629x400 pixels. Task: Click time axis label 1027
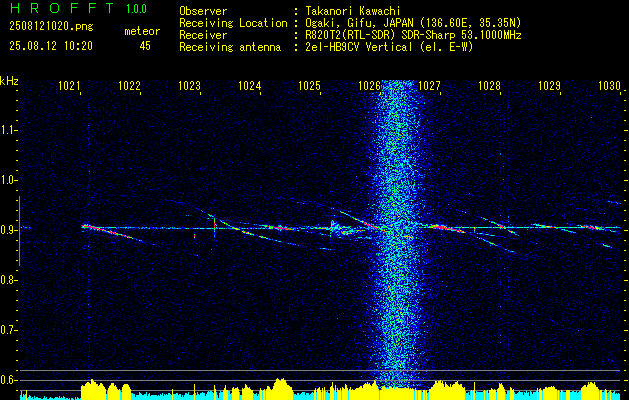pos(429,85)
